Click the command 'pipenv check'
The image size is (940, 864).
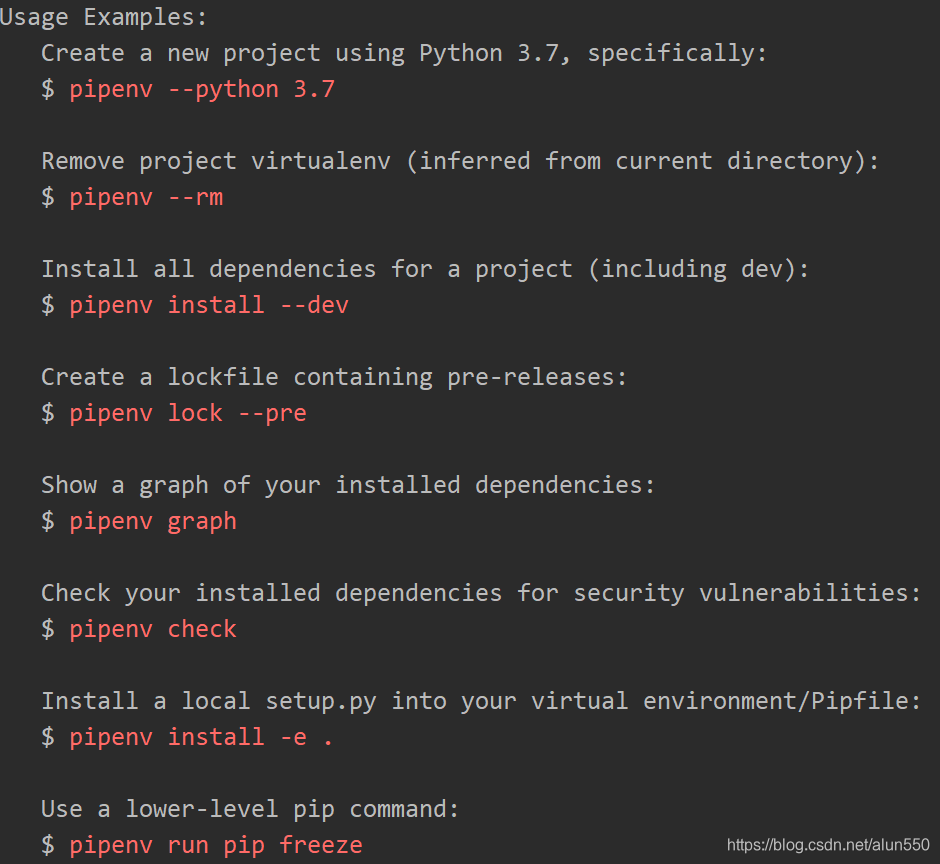[153, 629]
